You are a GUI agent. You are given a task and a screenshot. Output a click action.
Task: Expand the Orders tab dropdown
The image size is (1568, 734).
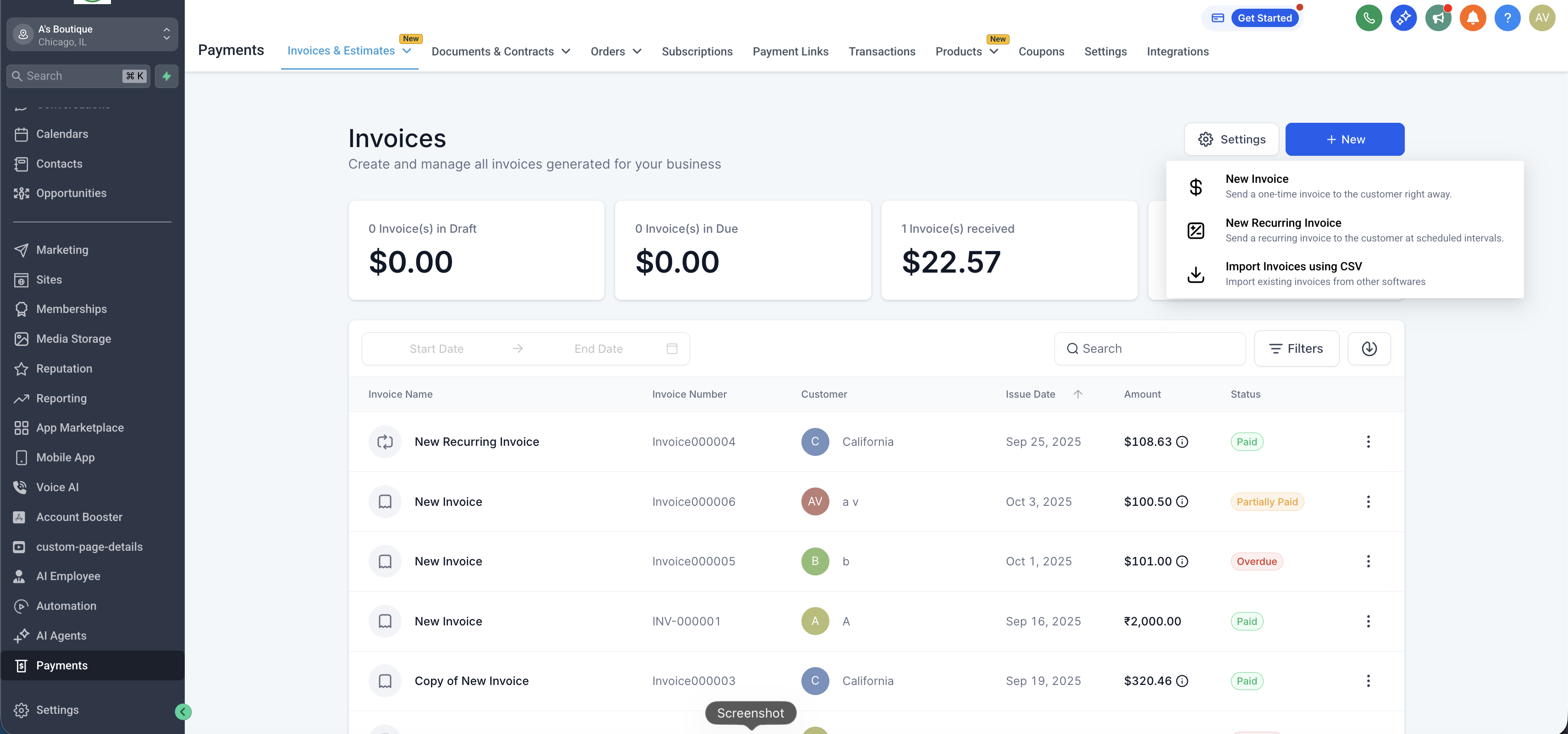point(637,52)
